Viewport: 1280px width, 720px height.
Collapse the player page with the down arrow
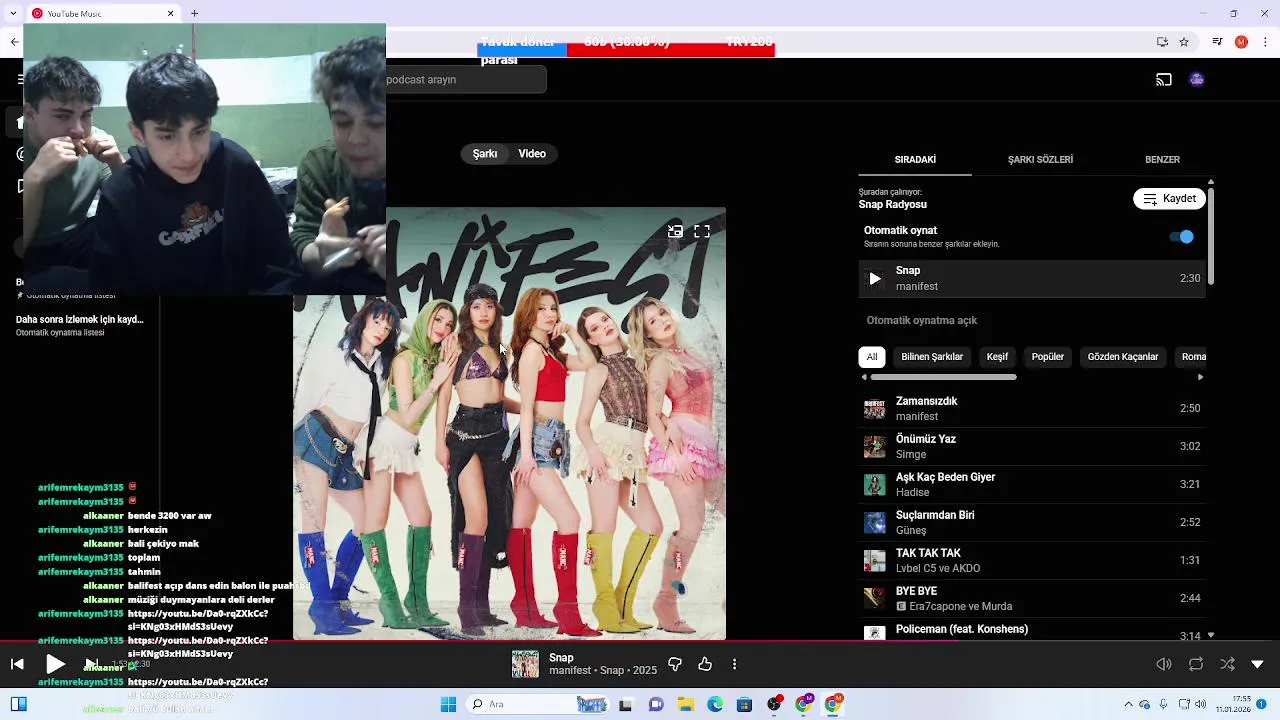1258,664
